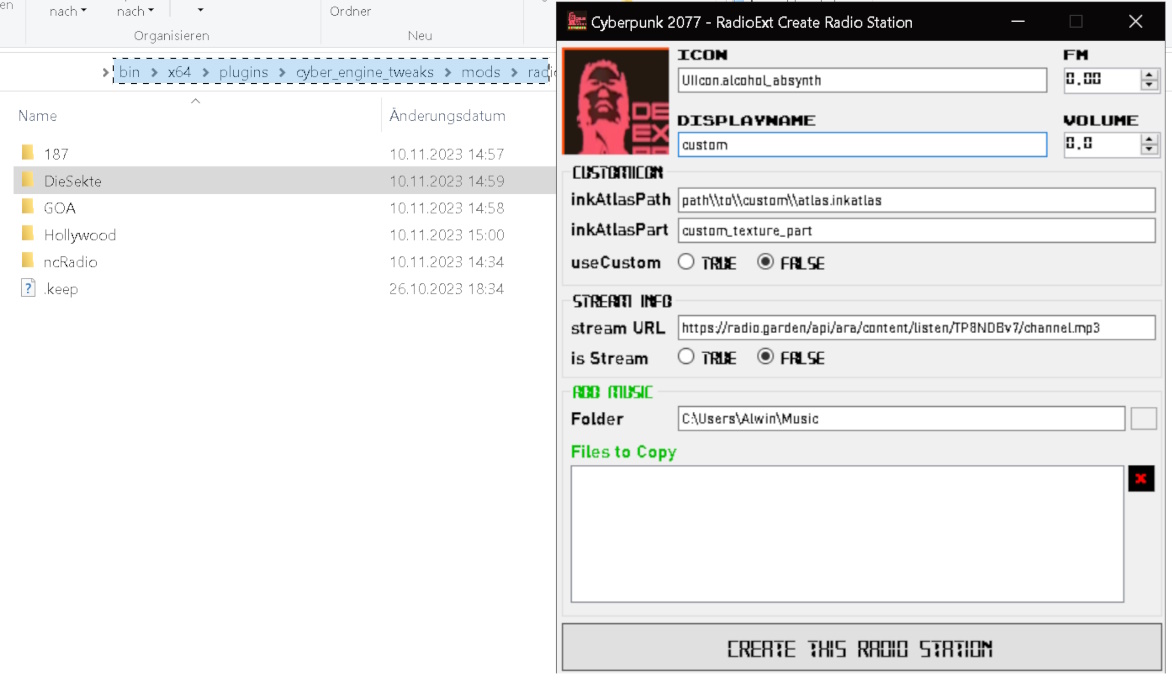
Task: Sort files by the Name column header
Action: (x=37, y=116)
